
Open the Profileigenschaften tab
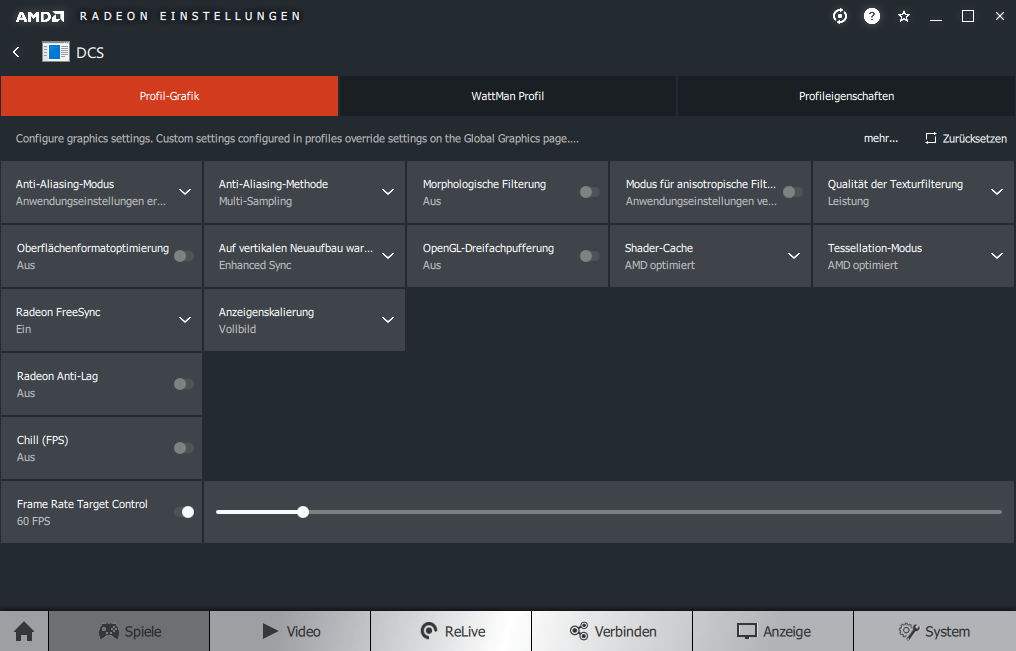(846, 96)
